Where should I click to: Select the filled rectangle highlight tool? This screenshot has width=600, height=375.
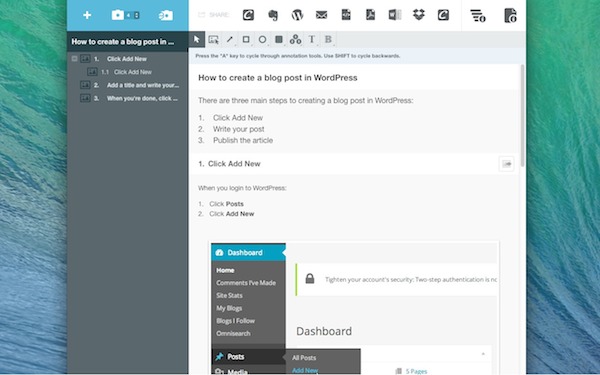pos(279,39)
